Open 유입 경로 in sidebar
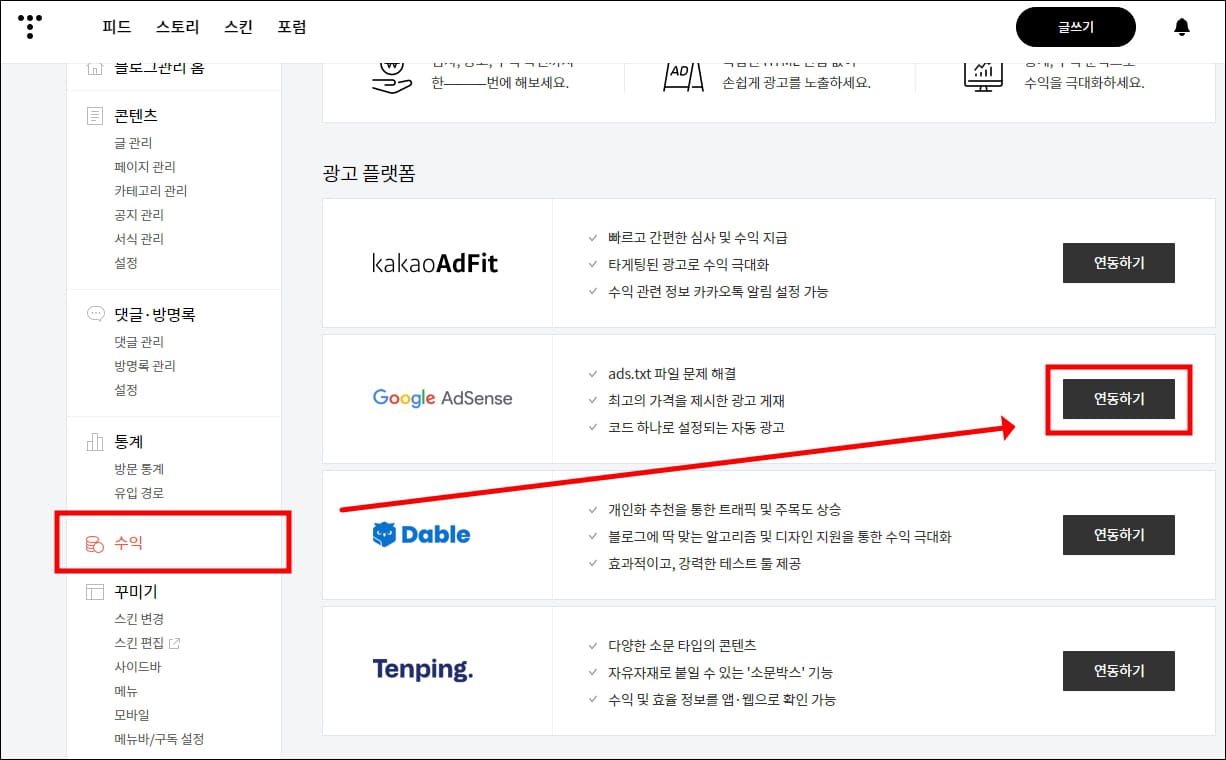The image size is (1226, 760). pos(139,493)
